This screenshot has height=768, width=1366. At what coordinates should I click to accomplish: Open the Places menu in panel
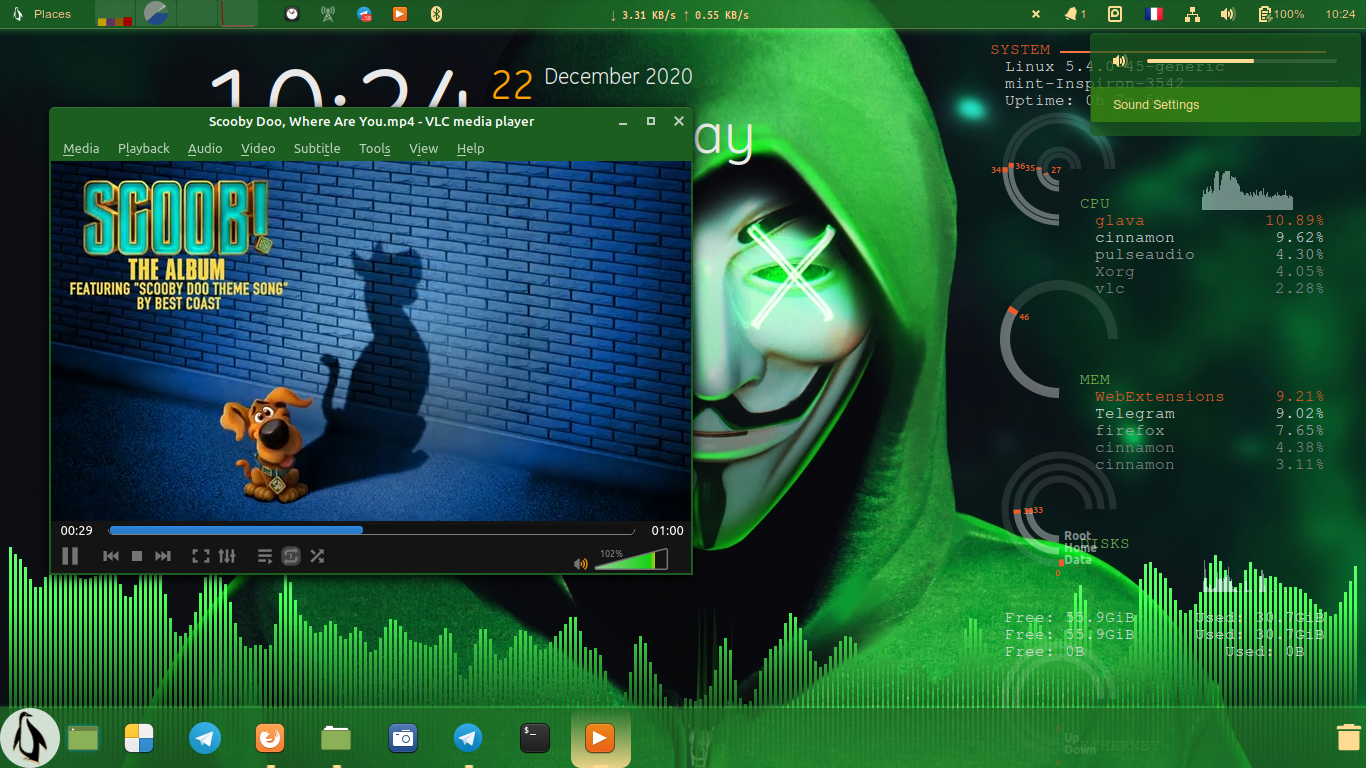coord(52,14)
